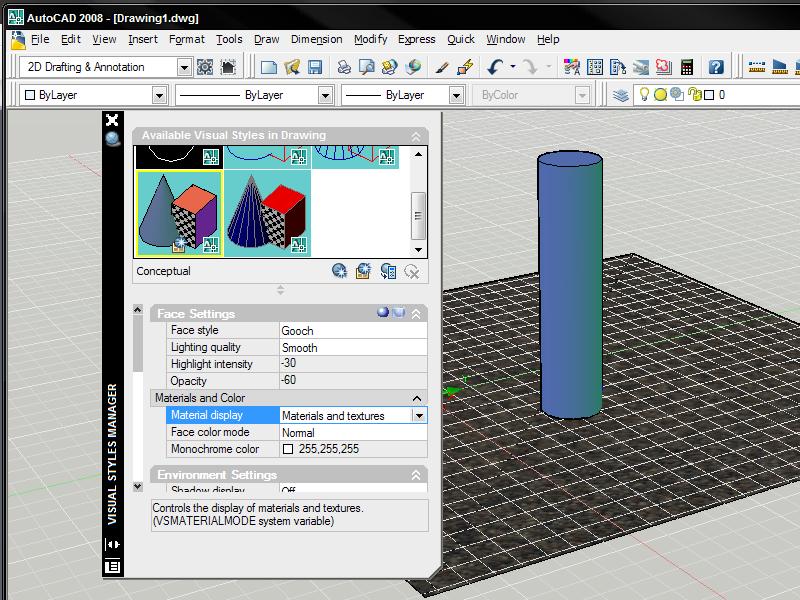800x600 pixels.
Task: Select the Realistic visual style thumbnail
Action: (x=267, y=213)
